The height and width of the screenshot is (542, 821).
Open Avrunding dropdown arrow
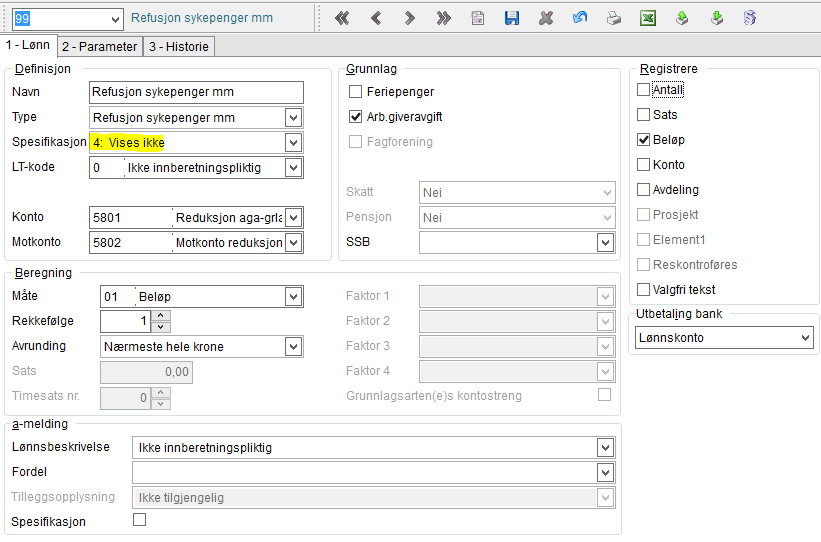pyautogui.click(x=294, y=347)
